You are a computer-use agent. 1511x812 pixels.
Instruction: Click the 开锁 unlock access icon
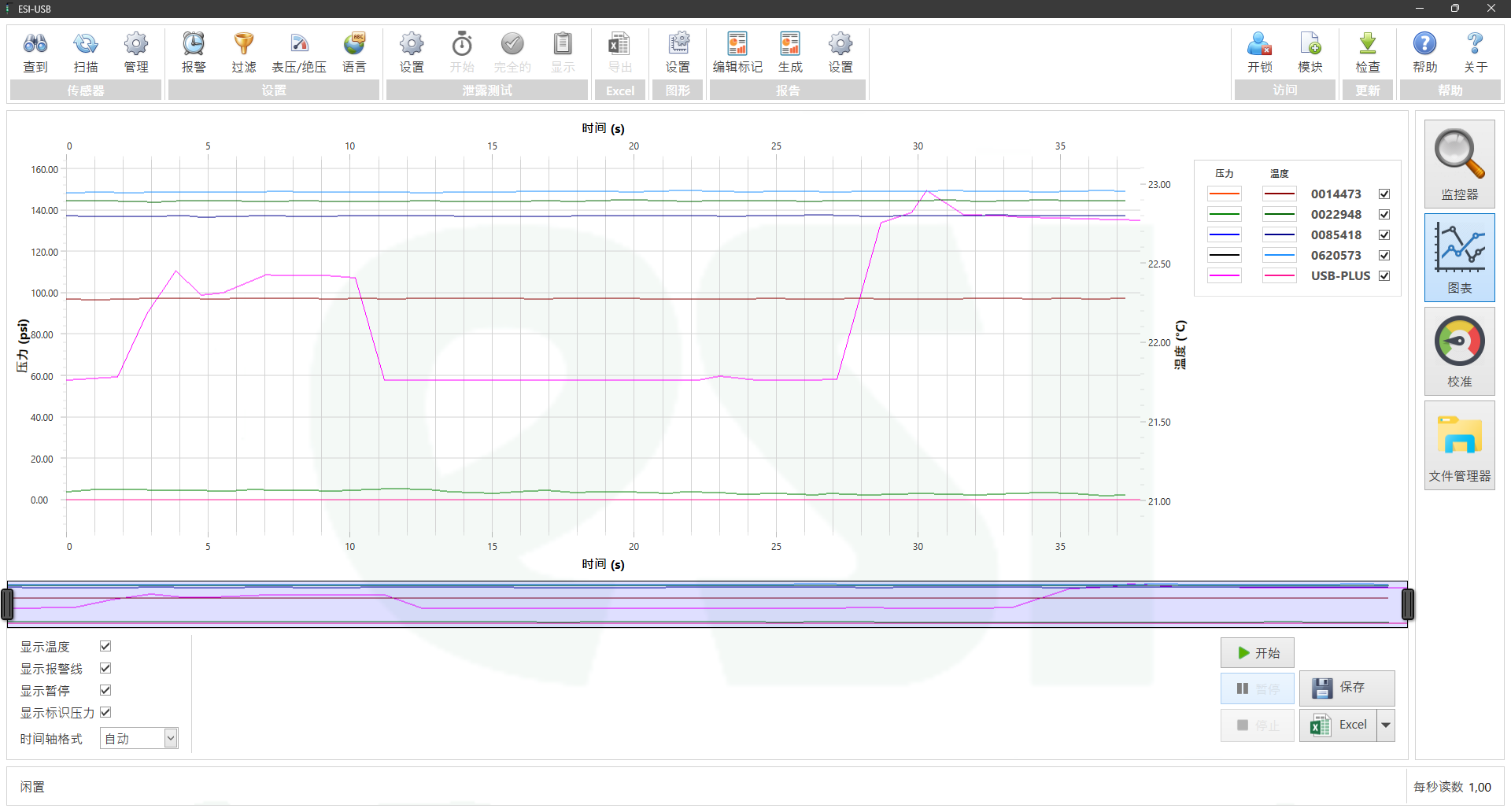click(x=1259, y=53)
